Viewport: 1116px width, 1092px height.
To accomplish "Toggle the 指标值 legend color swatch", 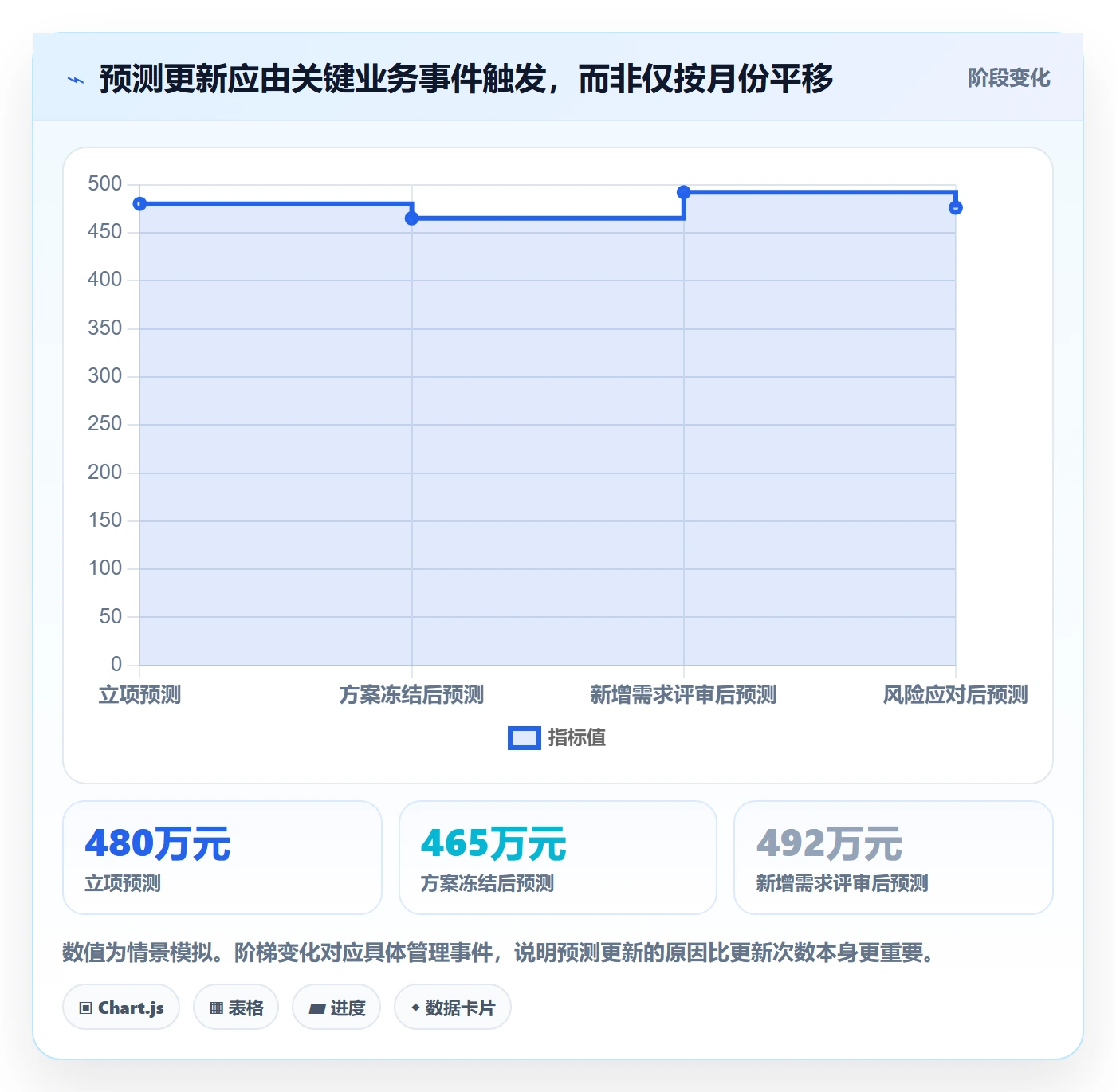I will point(525,738).
